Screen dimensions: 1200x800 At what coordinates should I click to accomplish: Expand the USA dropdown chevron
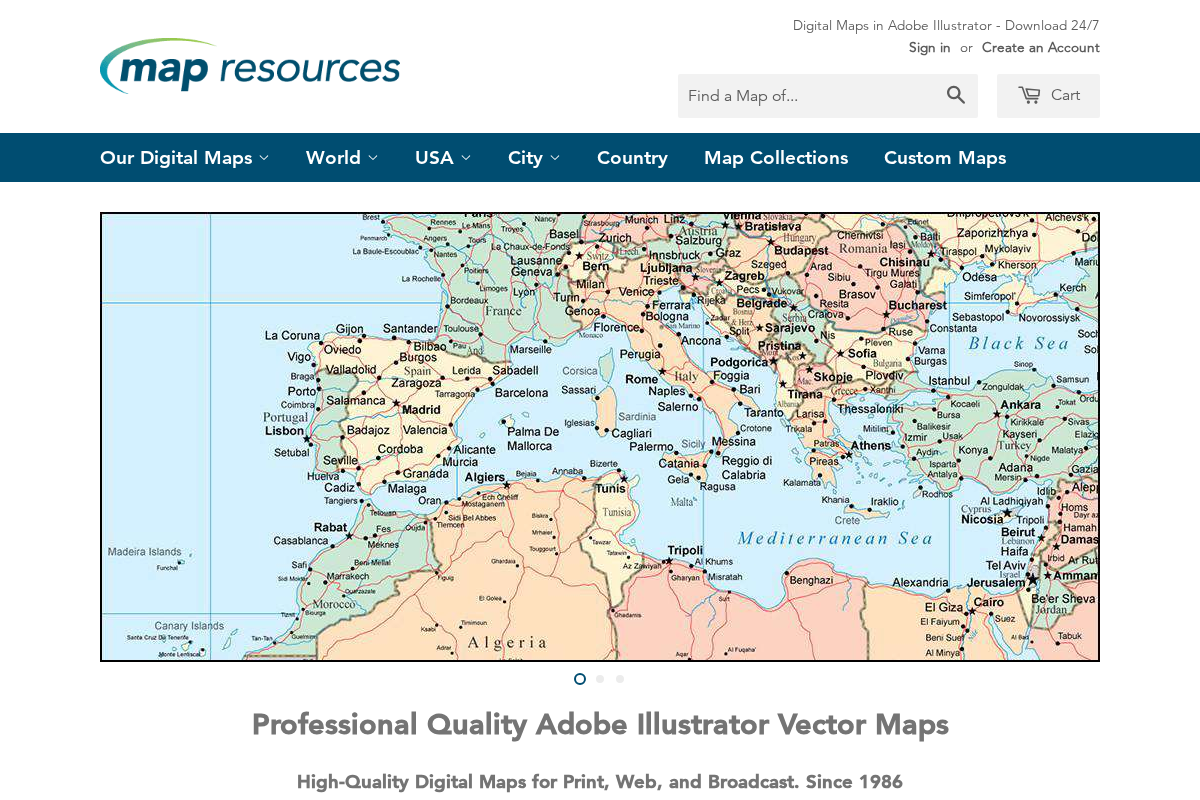tap(466, 157)
